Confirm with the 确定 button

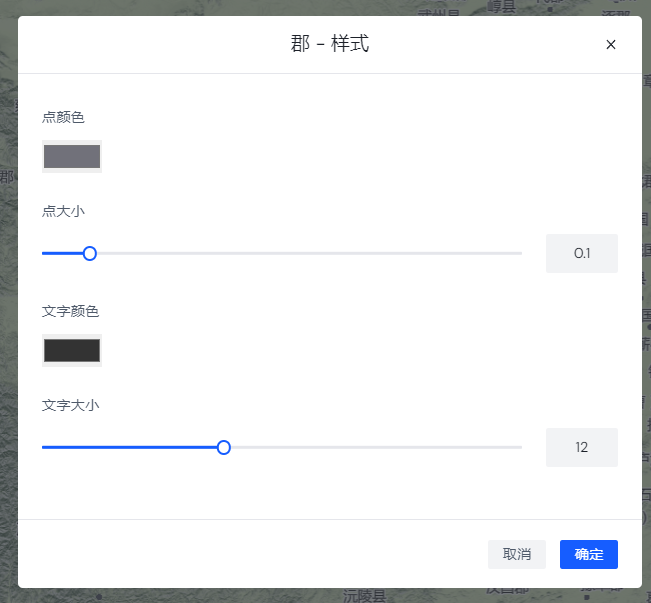[x=588, y=554]
